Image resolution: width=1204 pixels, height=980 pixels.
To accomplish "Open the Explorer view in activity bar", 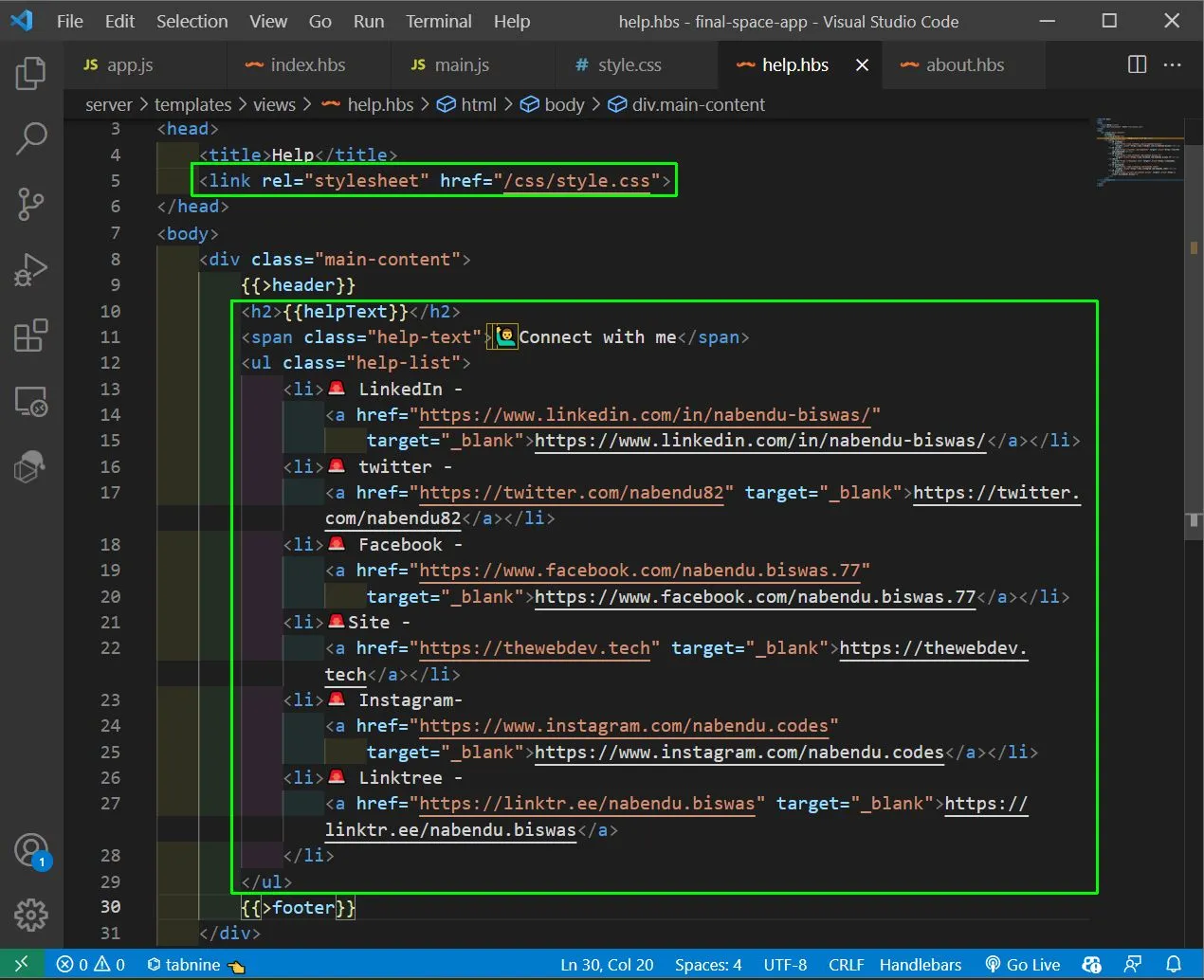I will coord(30,74).
